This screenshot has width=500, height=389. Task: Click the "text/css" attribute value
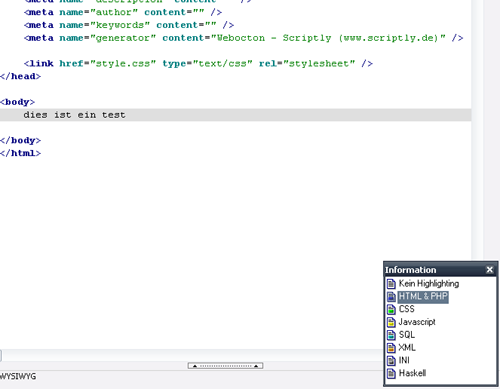click(223, 64)
